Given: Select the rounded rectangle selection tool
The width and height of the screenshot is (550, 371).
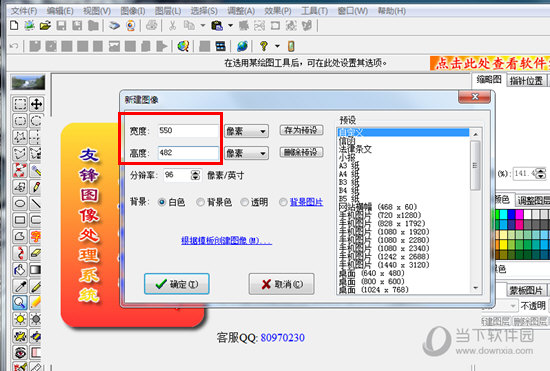Looking at the screenshot, I should click(20, 121).
